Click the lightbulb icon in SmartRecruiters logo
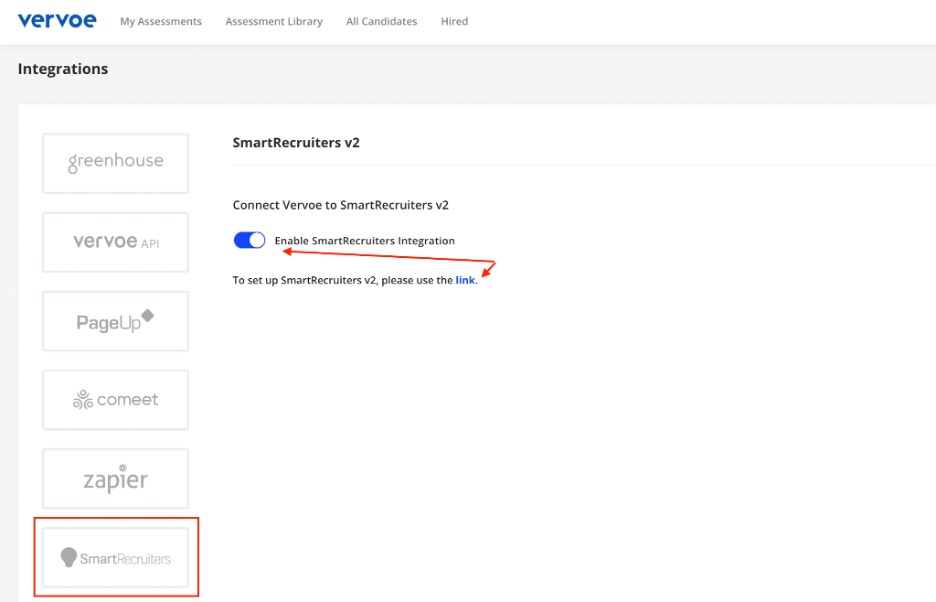 click(x=68, y=557)
